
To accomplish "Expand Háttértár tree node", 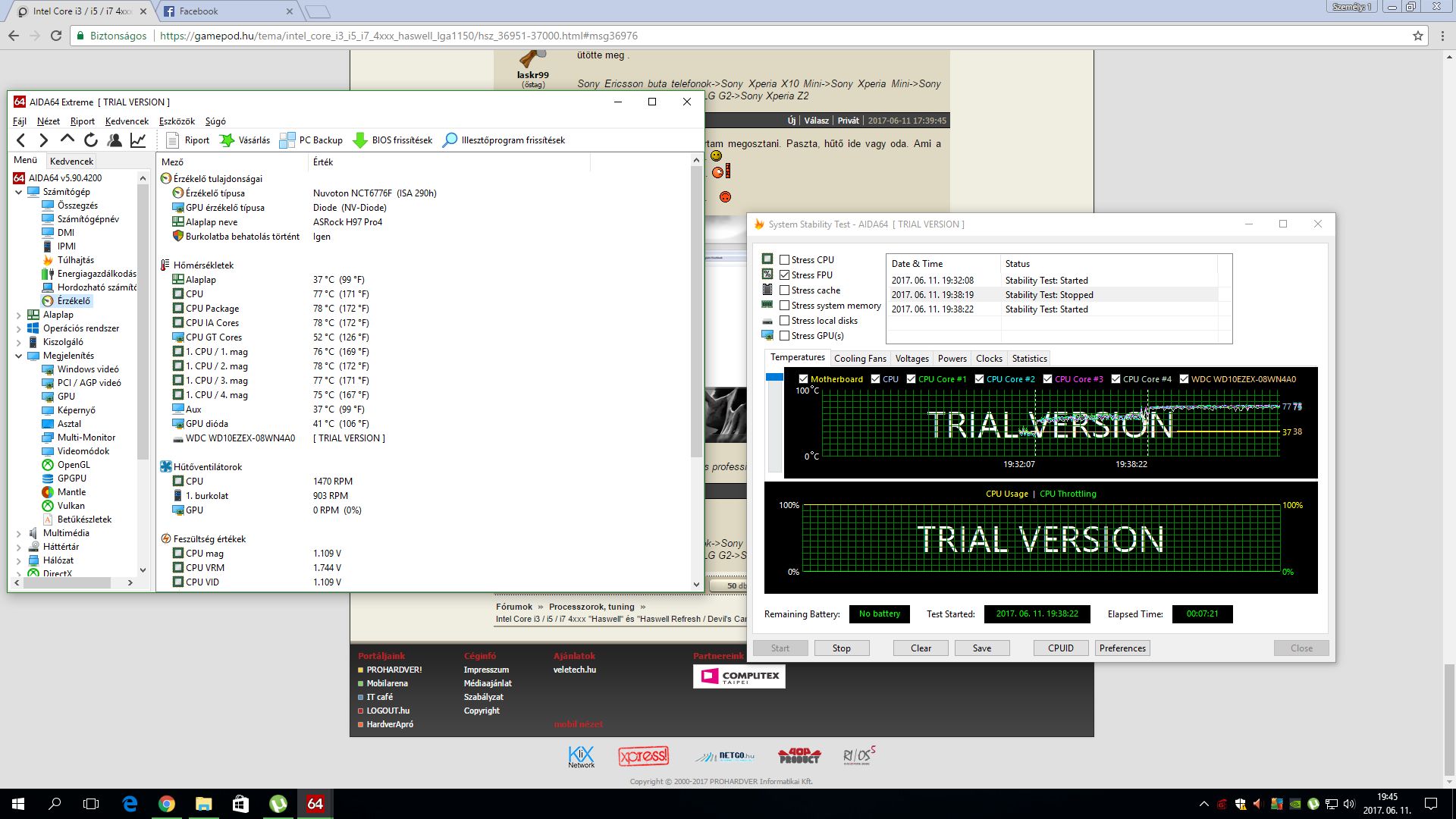I will 19,548.
